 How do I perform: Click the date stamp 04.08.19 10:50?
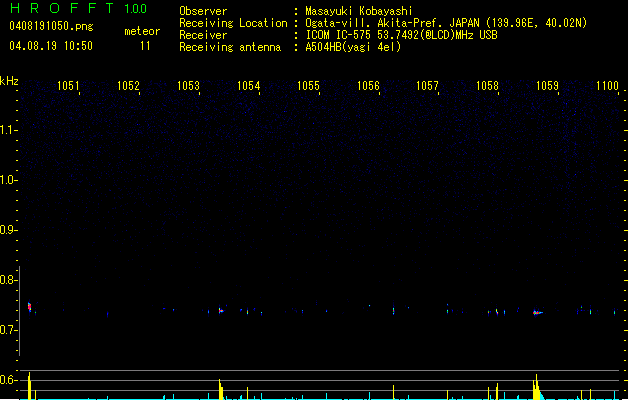(x=51, y=46)
